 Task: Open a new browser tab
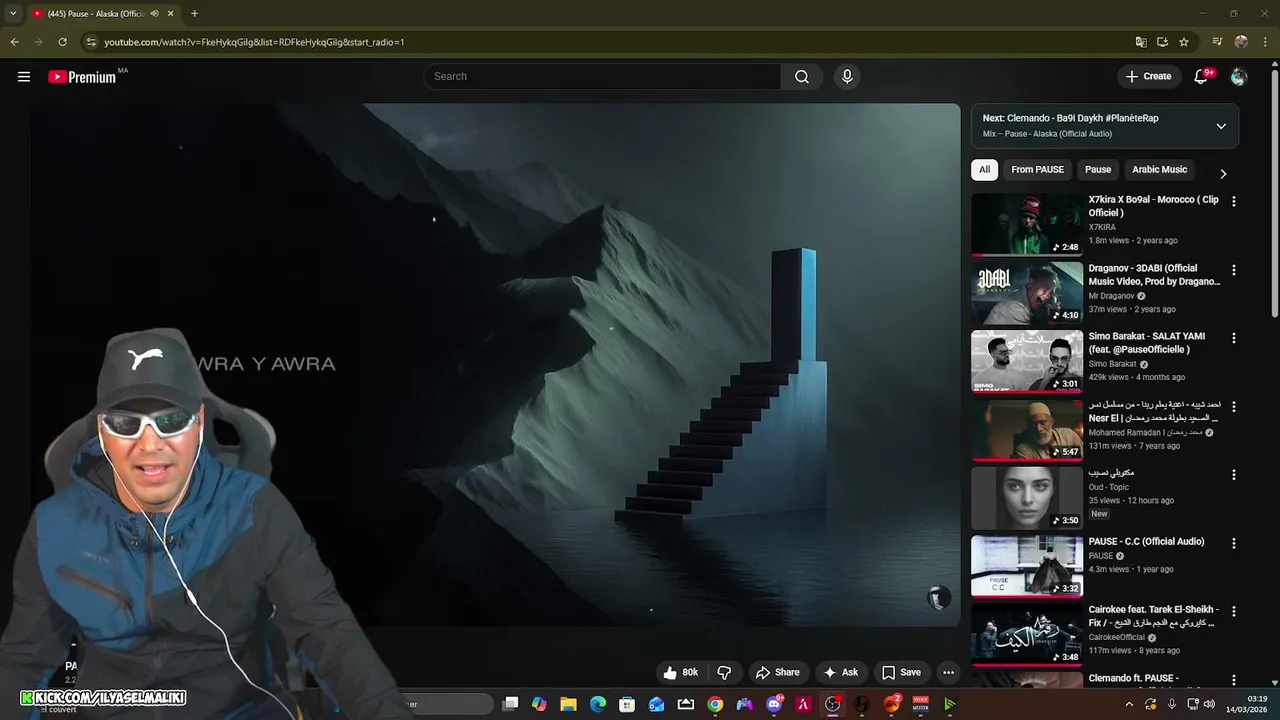194,14
